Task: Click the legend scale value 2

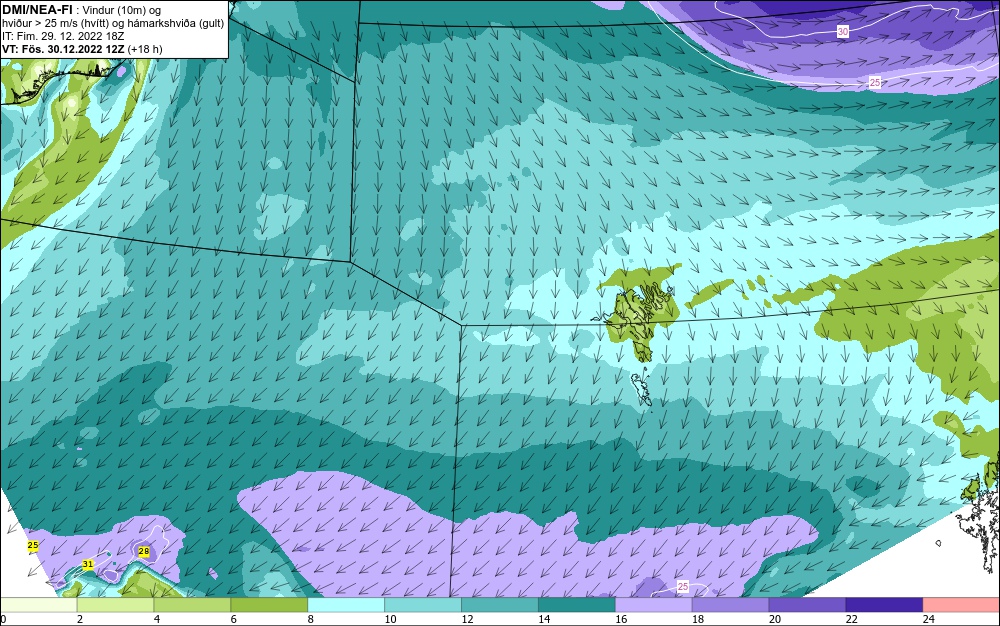Action: click(80, 619)
